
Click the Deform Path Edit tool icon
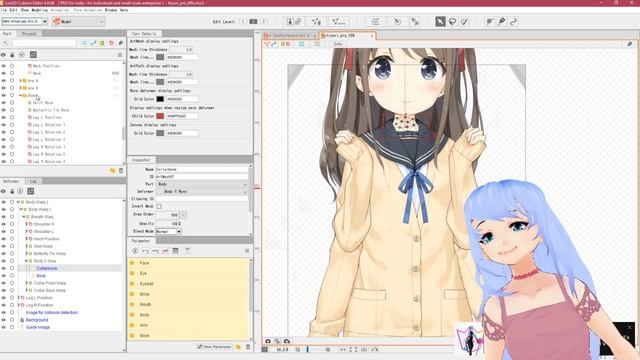click(x=502, y=21)
